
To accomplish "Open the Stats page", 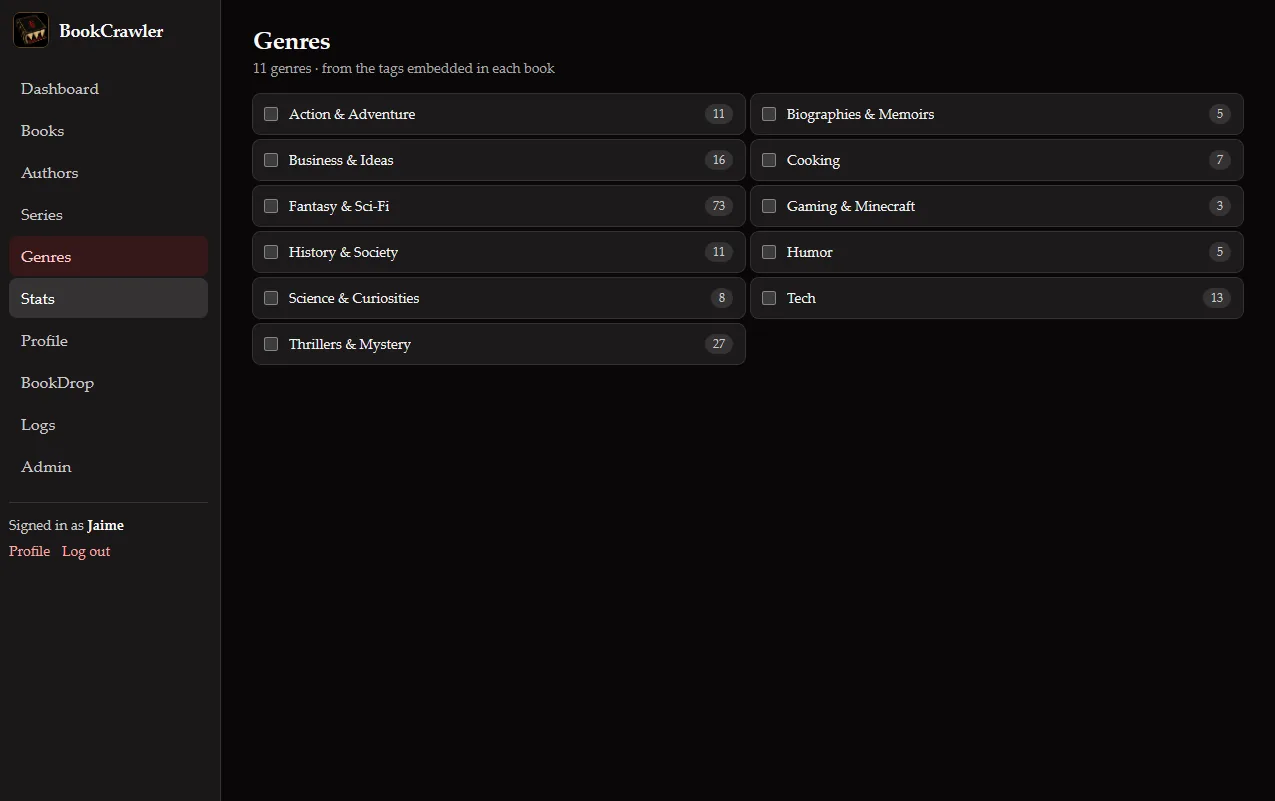I will tap(108, 299).
